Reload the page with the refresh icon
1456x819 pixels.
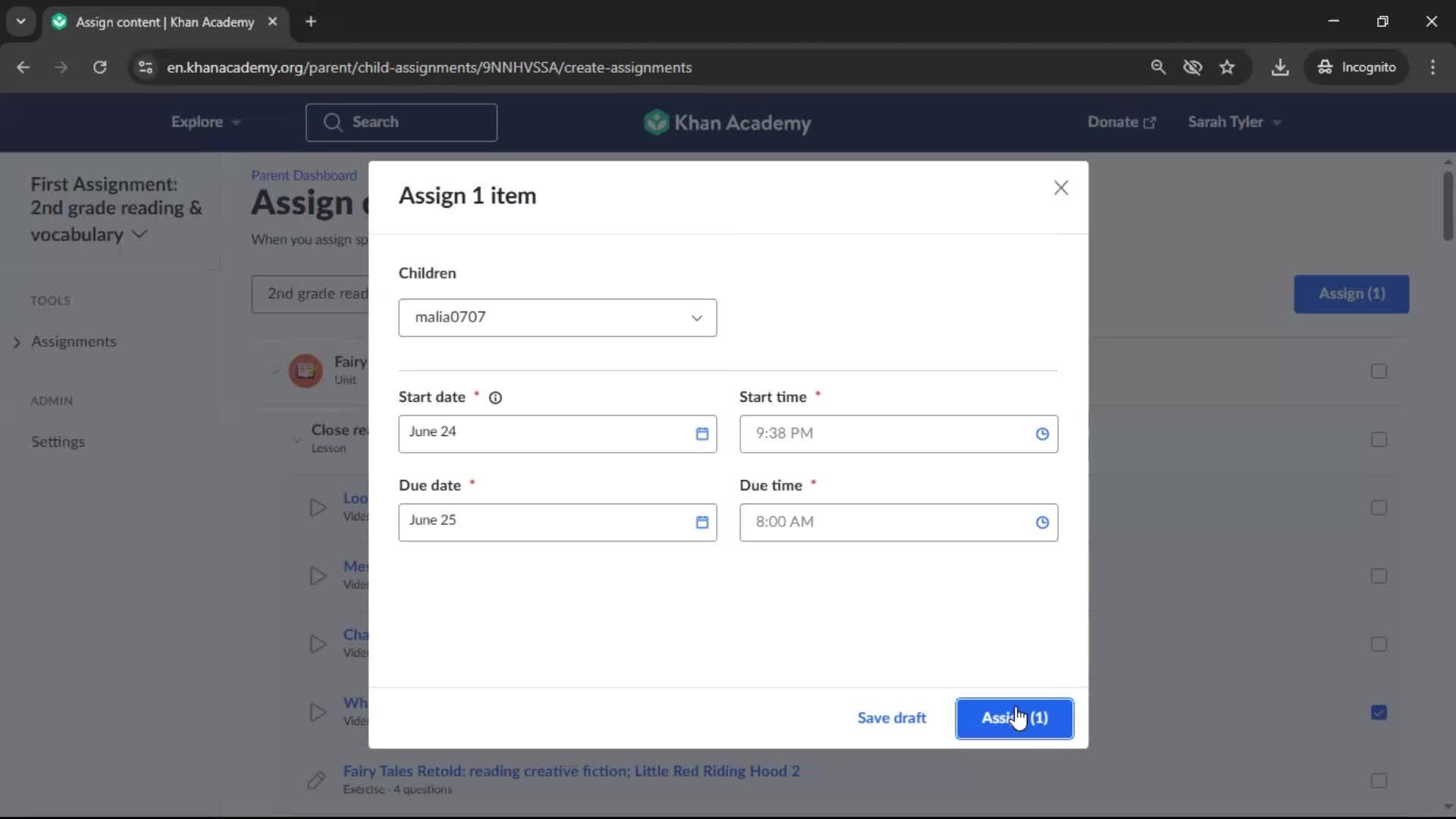tap(99, 67)
